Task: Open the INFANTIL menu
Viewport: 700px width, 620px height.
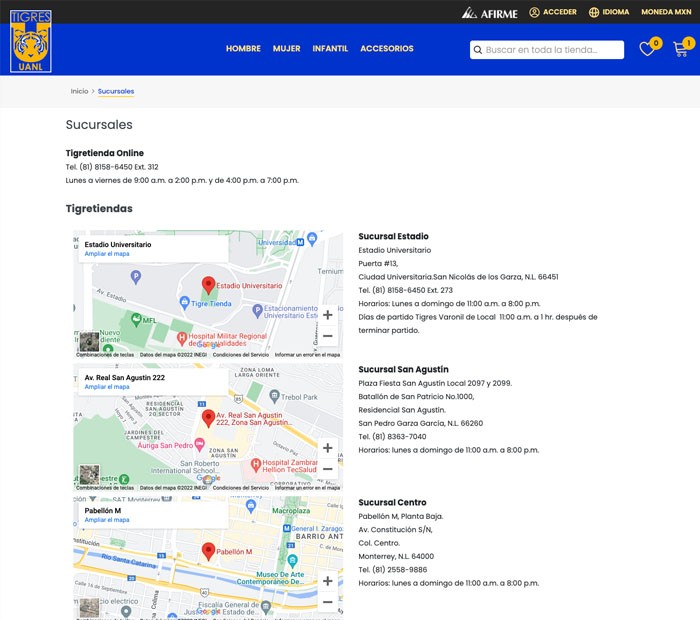Action: (x=330, y=49)
